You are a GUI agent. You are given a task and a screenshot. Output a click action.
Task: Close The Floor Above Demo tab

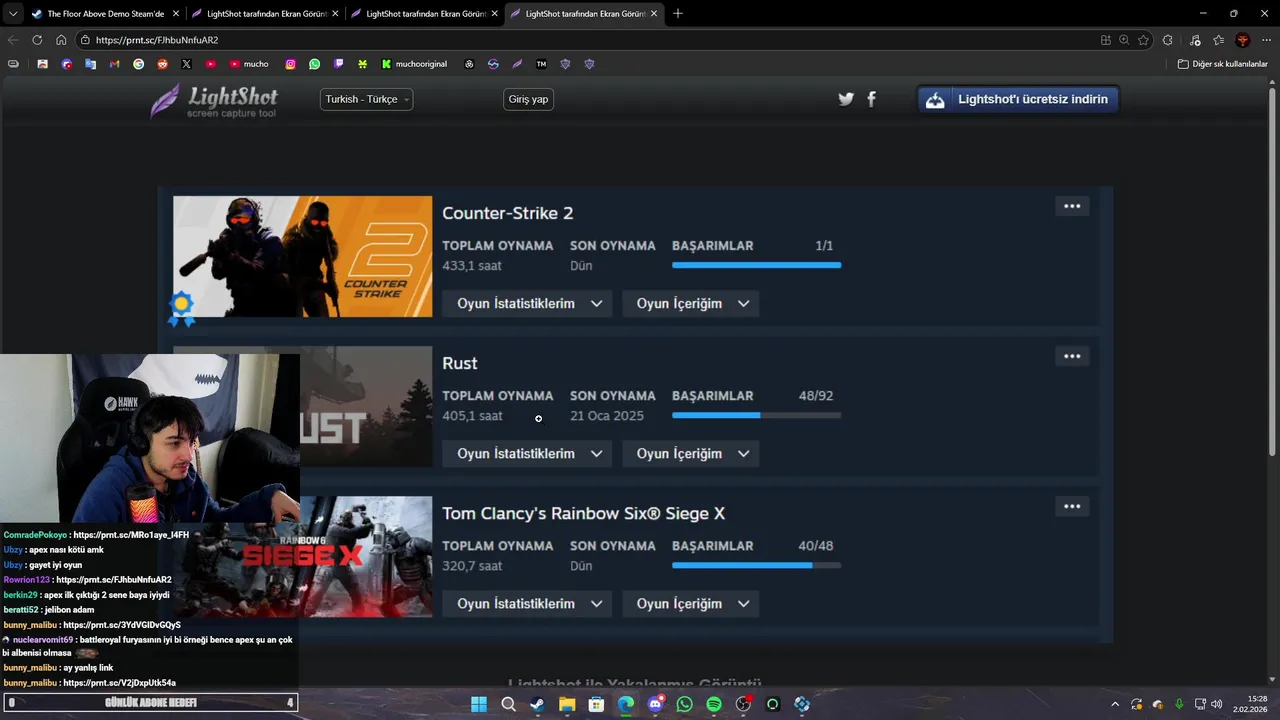175,14
